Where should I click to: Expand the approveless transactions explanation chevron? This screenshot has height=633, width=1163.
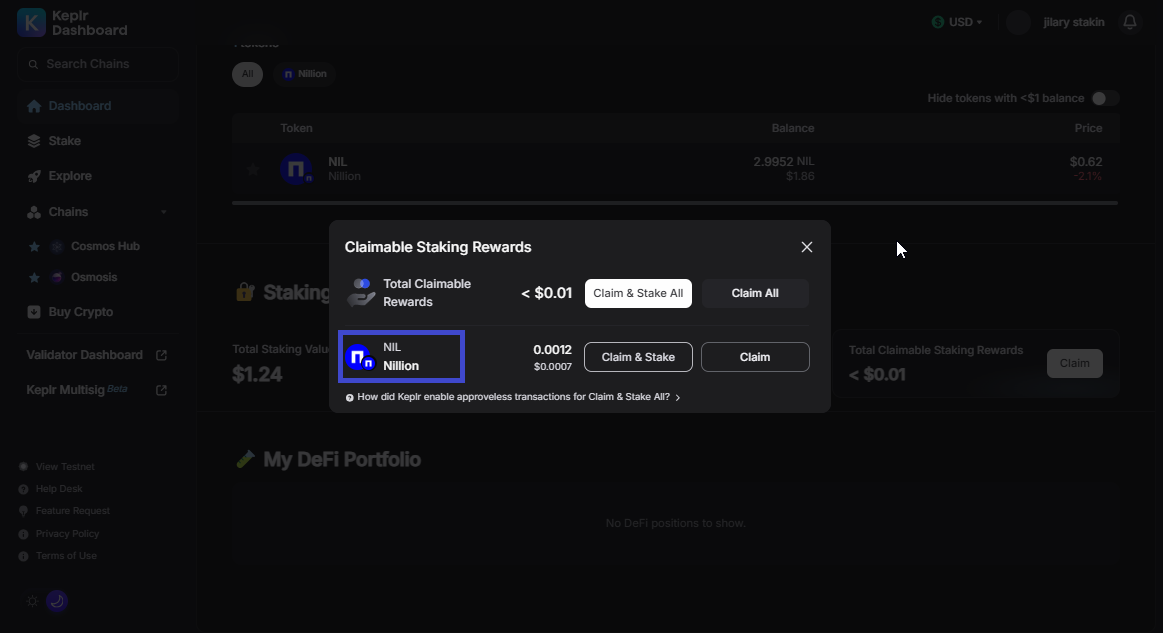(677, 397)
